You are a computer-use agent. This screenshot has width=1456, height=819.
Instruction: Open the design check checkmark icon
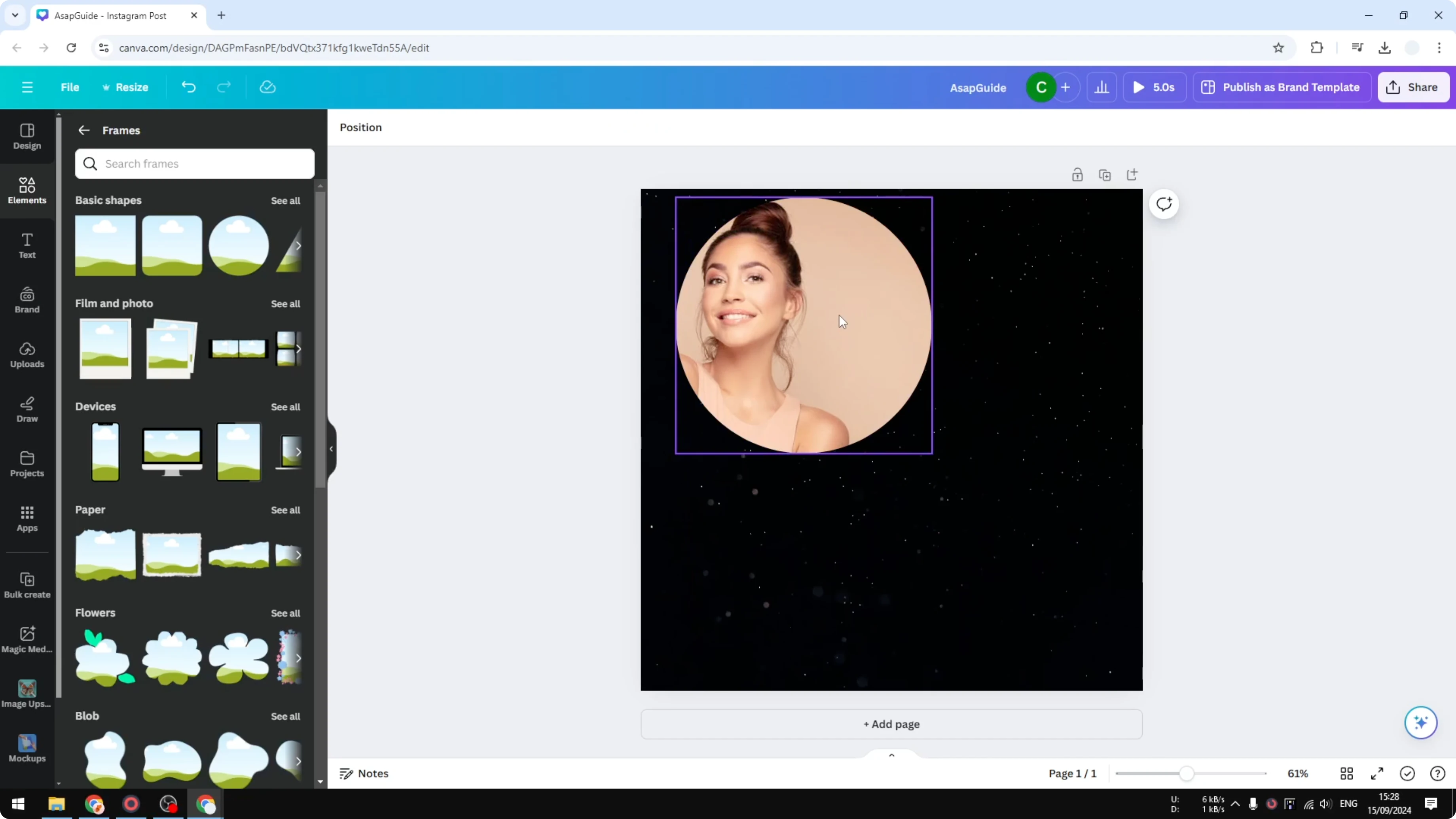[1407, 773]
